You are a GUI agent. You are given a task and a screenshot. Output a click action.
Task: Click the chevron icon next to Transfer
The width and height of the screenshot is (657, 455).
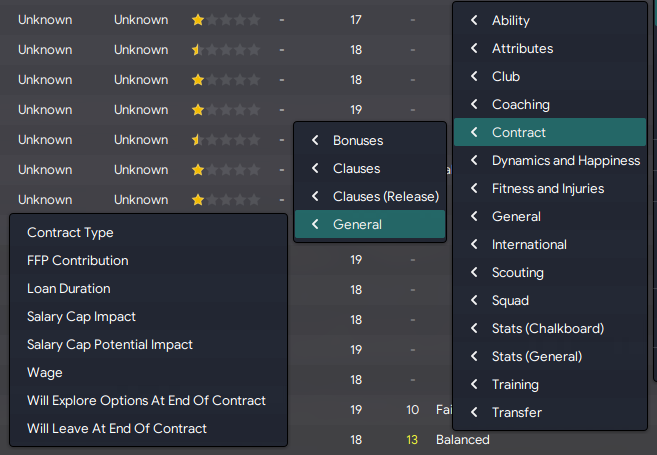tap(474, 412)
